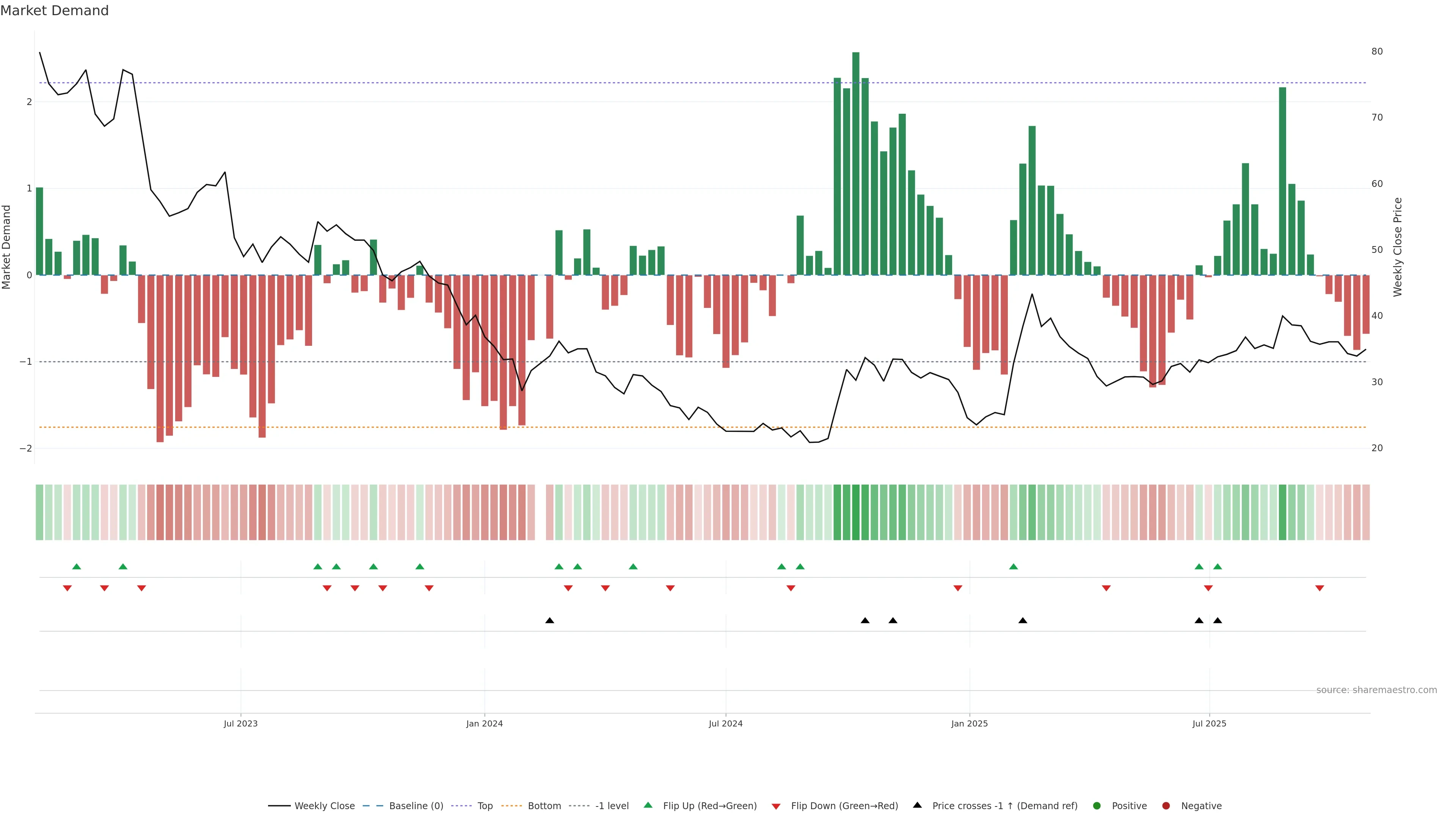The height and width of the screenshot is (819, 1456).
Task: Click the Jan 2025 axis label
Action: (x=970, y=723)
